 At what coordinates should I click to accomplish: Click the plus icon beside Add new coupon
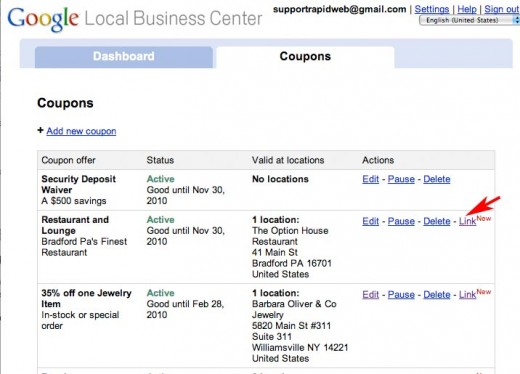pos(40,130)
